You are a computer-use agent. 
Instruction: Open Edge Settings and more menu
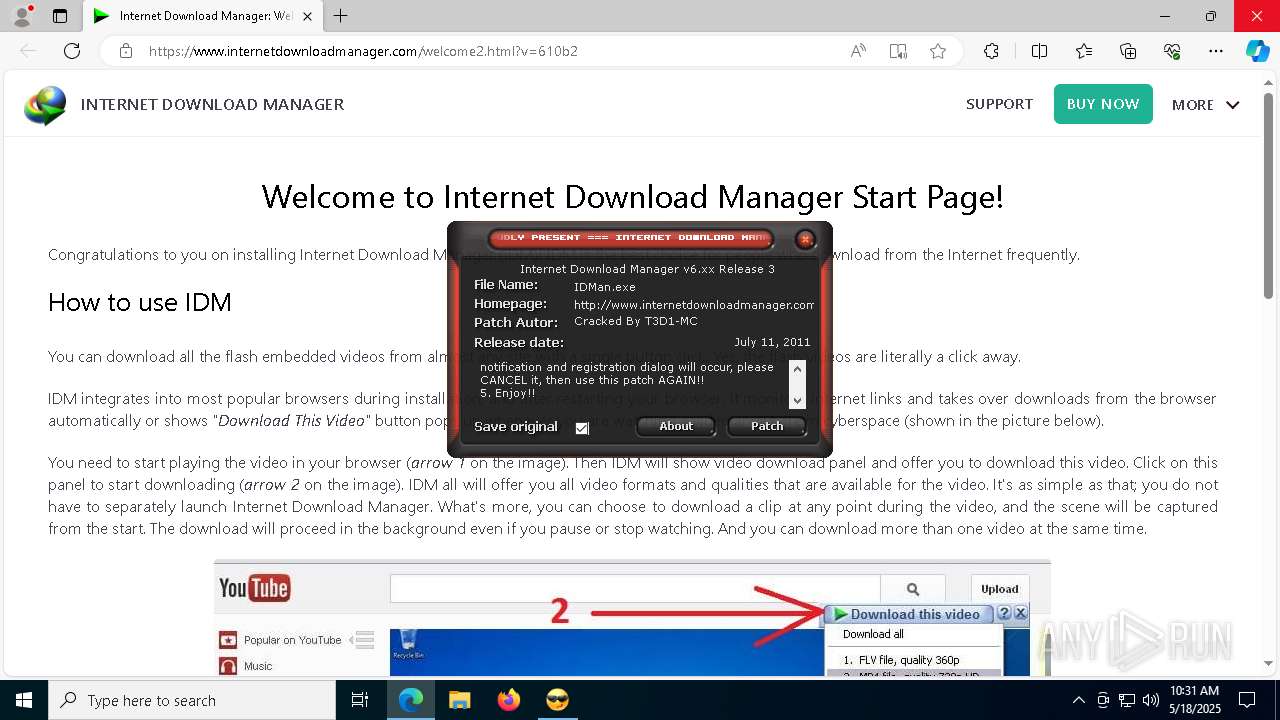coord(1216,51)
